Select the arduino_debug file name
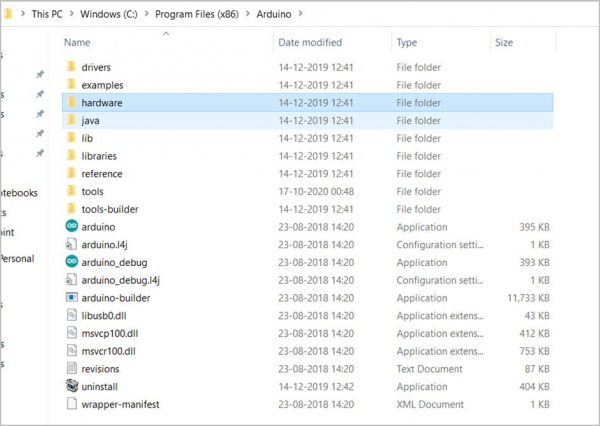The image size is (600, 426). [x=114, y=263]
